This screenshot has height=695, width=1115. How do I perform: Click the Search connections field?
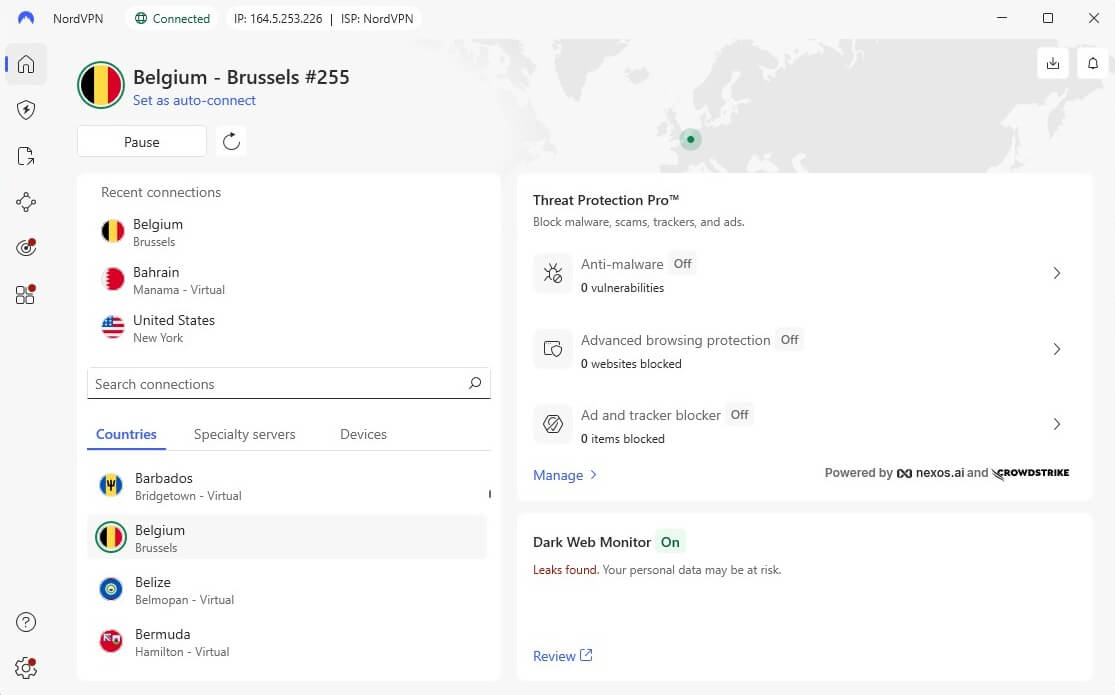pyautogui.click(x=288, y=383)
